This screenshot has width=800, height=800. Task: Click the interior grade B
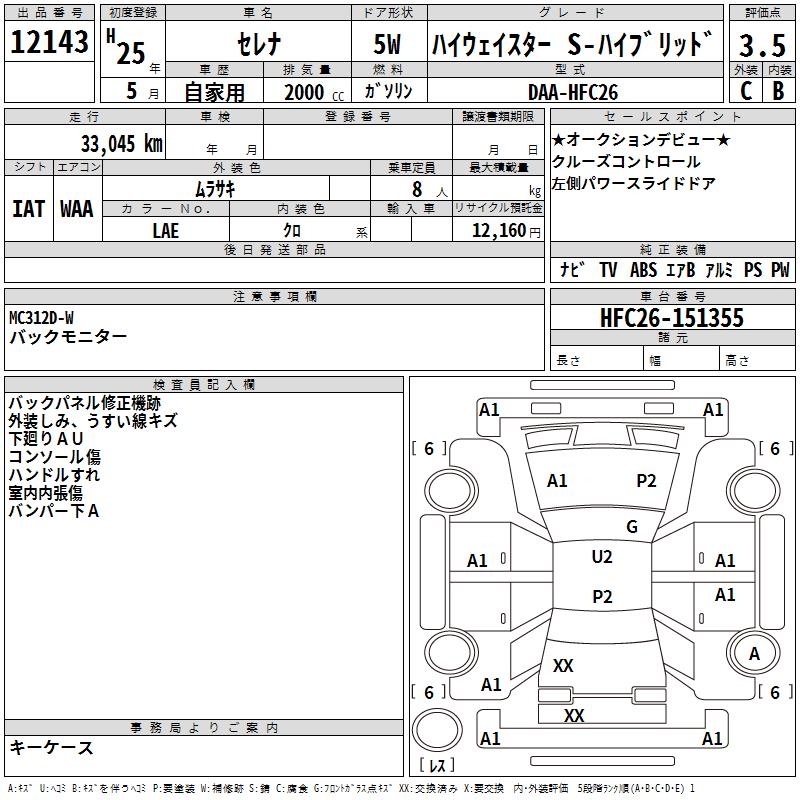(x=778, y=91)
